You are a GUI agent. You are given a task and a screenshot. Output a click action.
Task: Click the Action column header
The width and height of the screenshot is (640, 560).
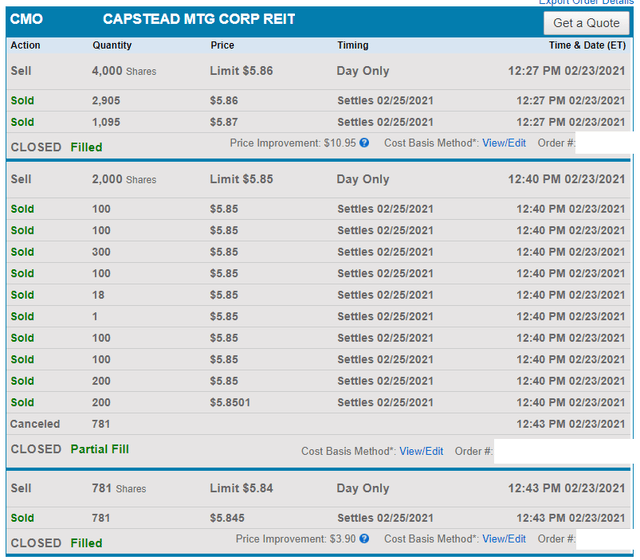[x=25, y=45]
